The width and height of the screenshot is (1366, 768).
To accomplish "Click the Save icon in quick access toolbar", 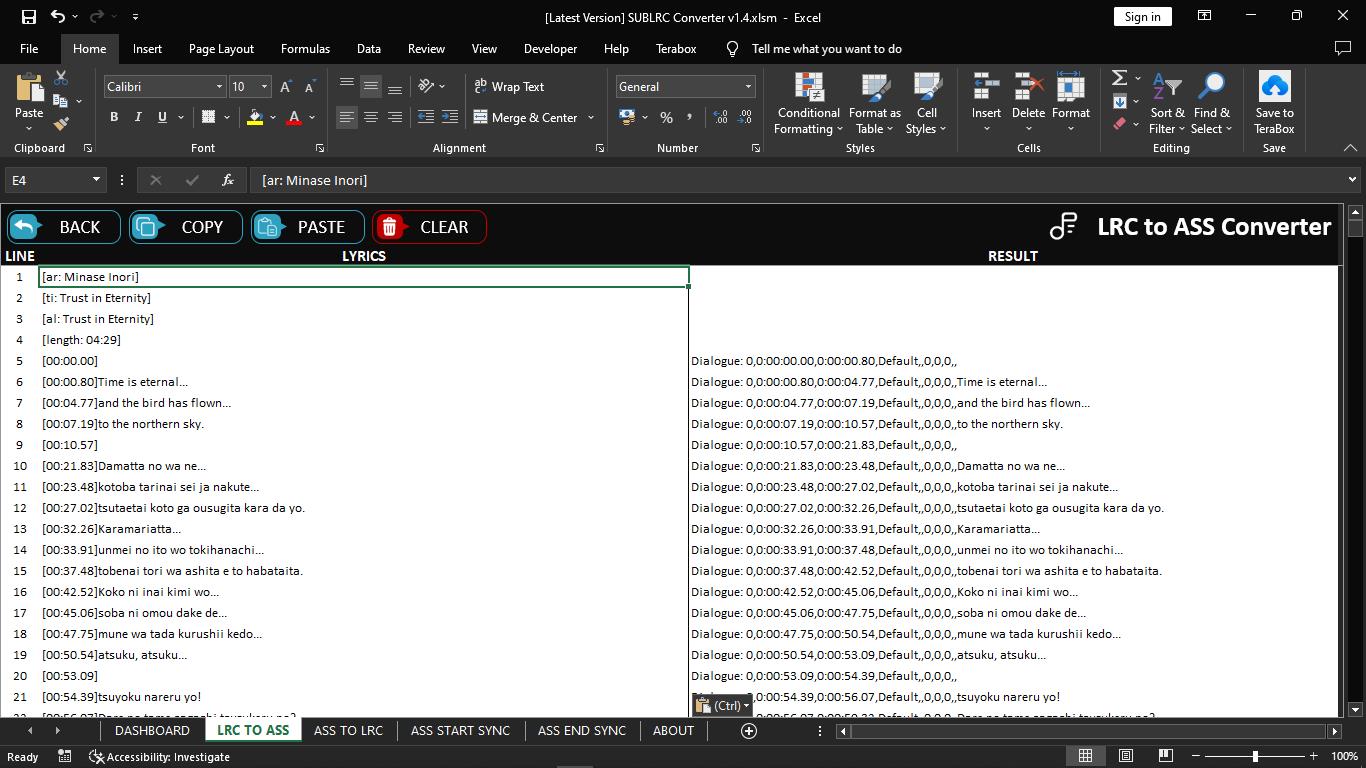I will coord(28,16).
